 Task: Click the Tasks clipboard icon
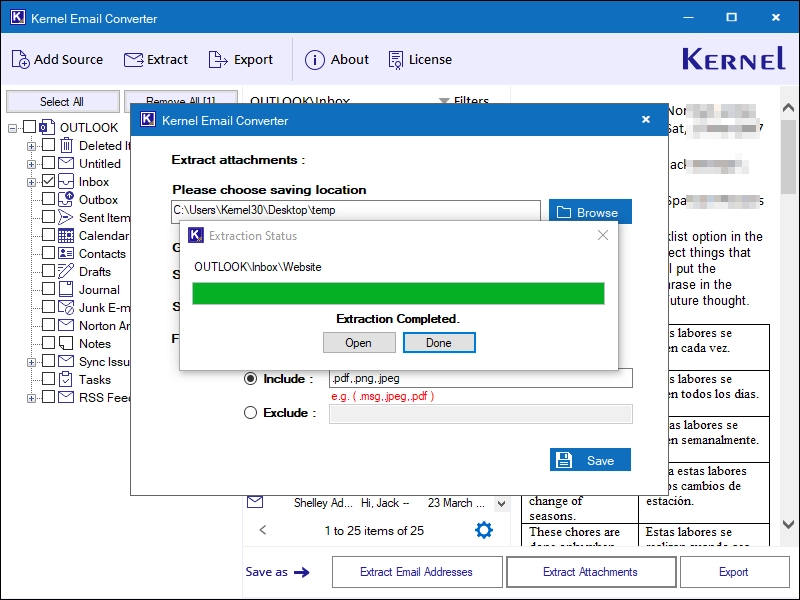coord(66,379)
